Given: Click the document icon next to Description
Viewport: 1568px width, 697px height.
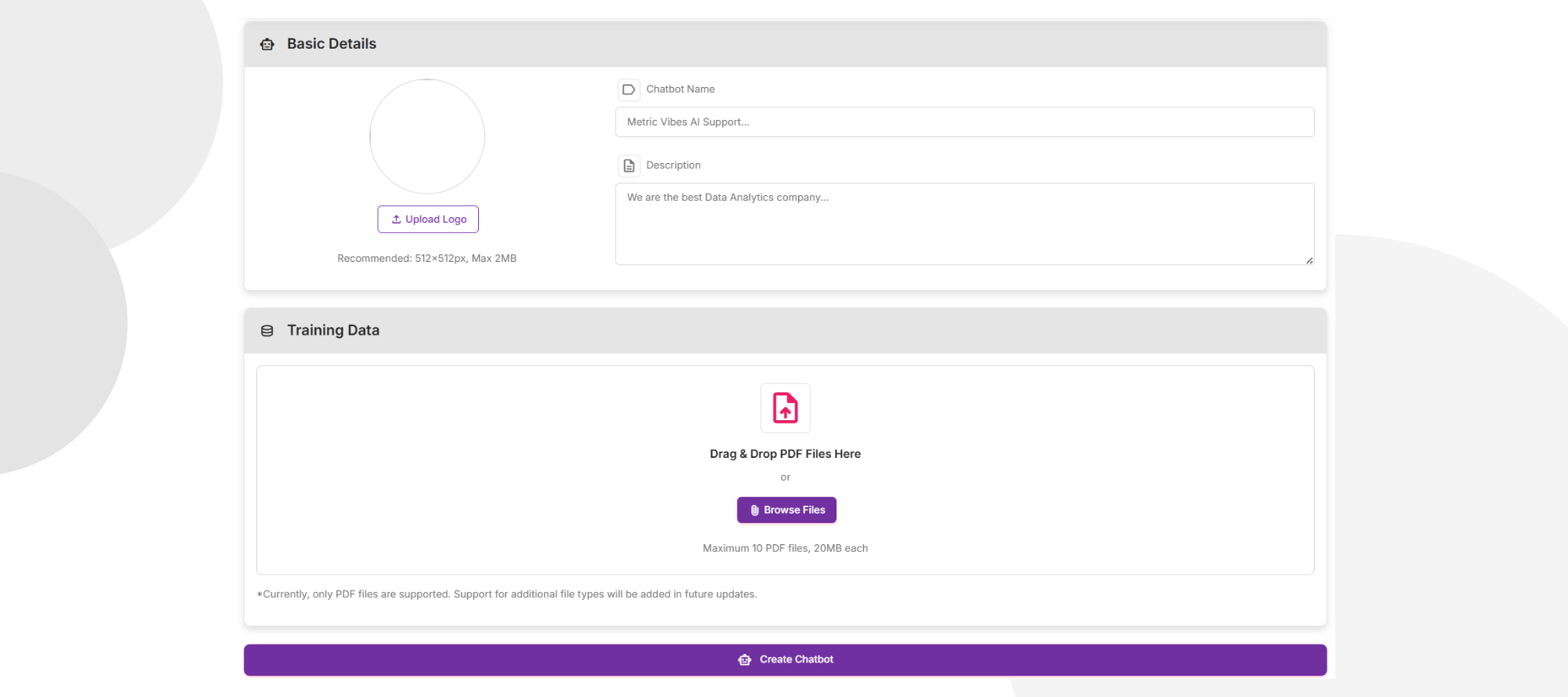Looking at the screenshot, I should [x=629, y=165].
